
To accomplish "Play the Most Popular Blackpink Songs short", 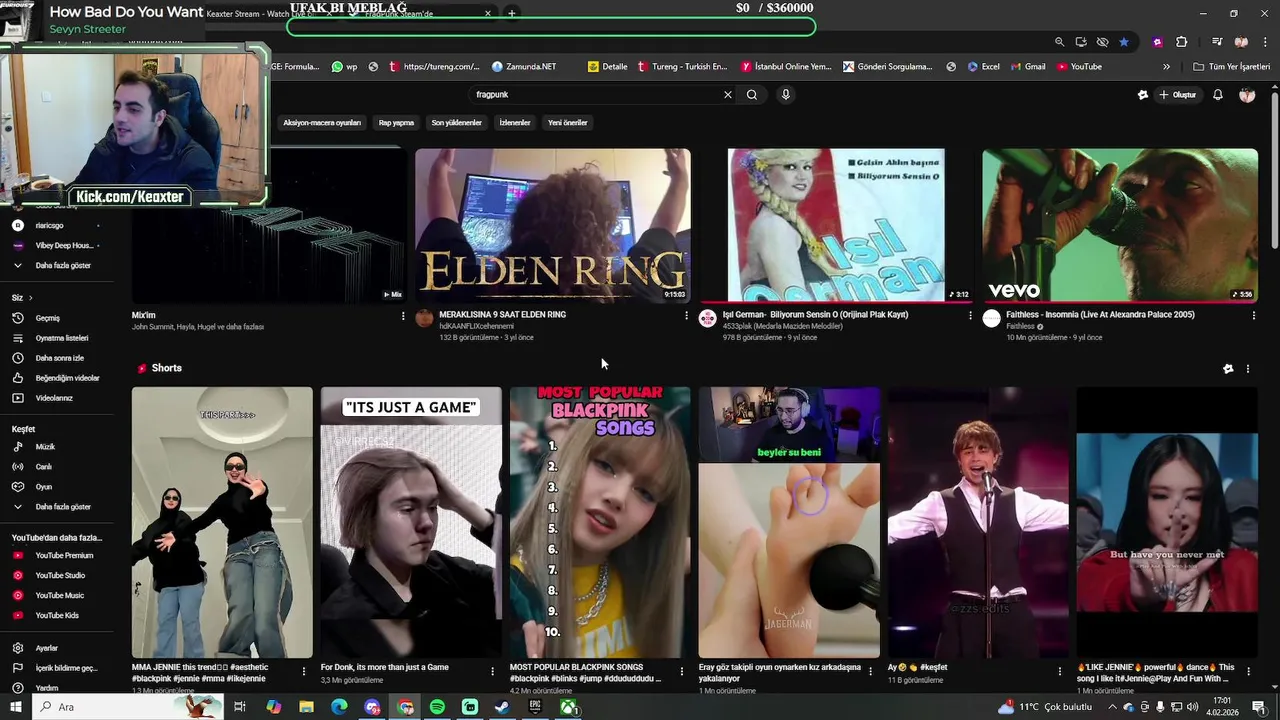I will (x=600, y=523).
